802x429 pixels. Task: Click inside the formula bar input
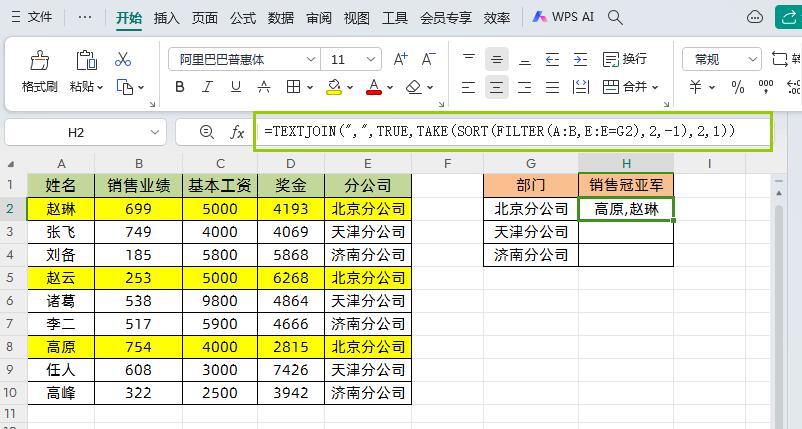[513, 132]
